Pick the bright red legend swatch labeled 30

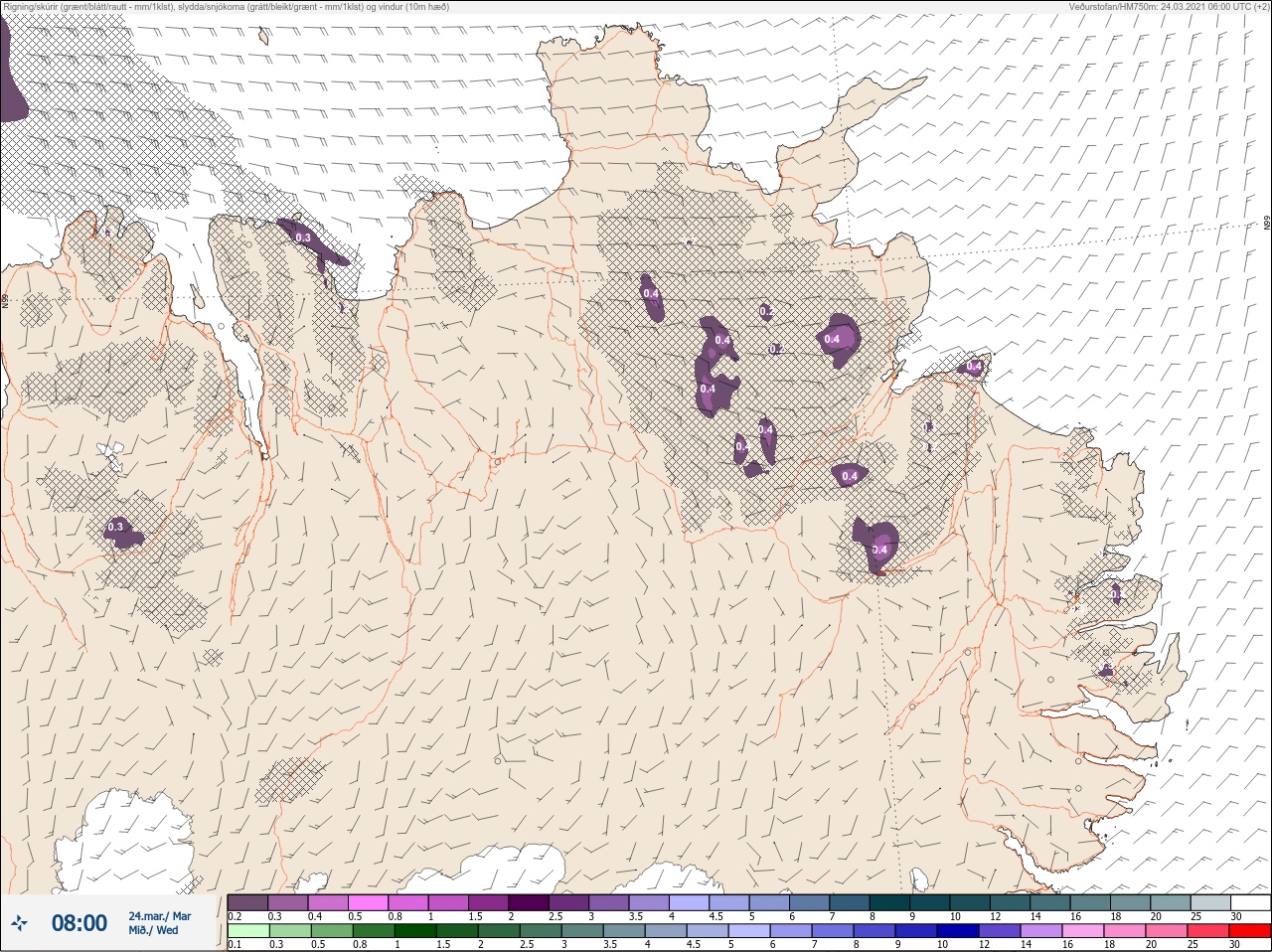pyautogui.click(x=1250, y=931)
